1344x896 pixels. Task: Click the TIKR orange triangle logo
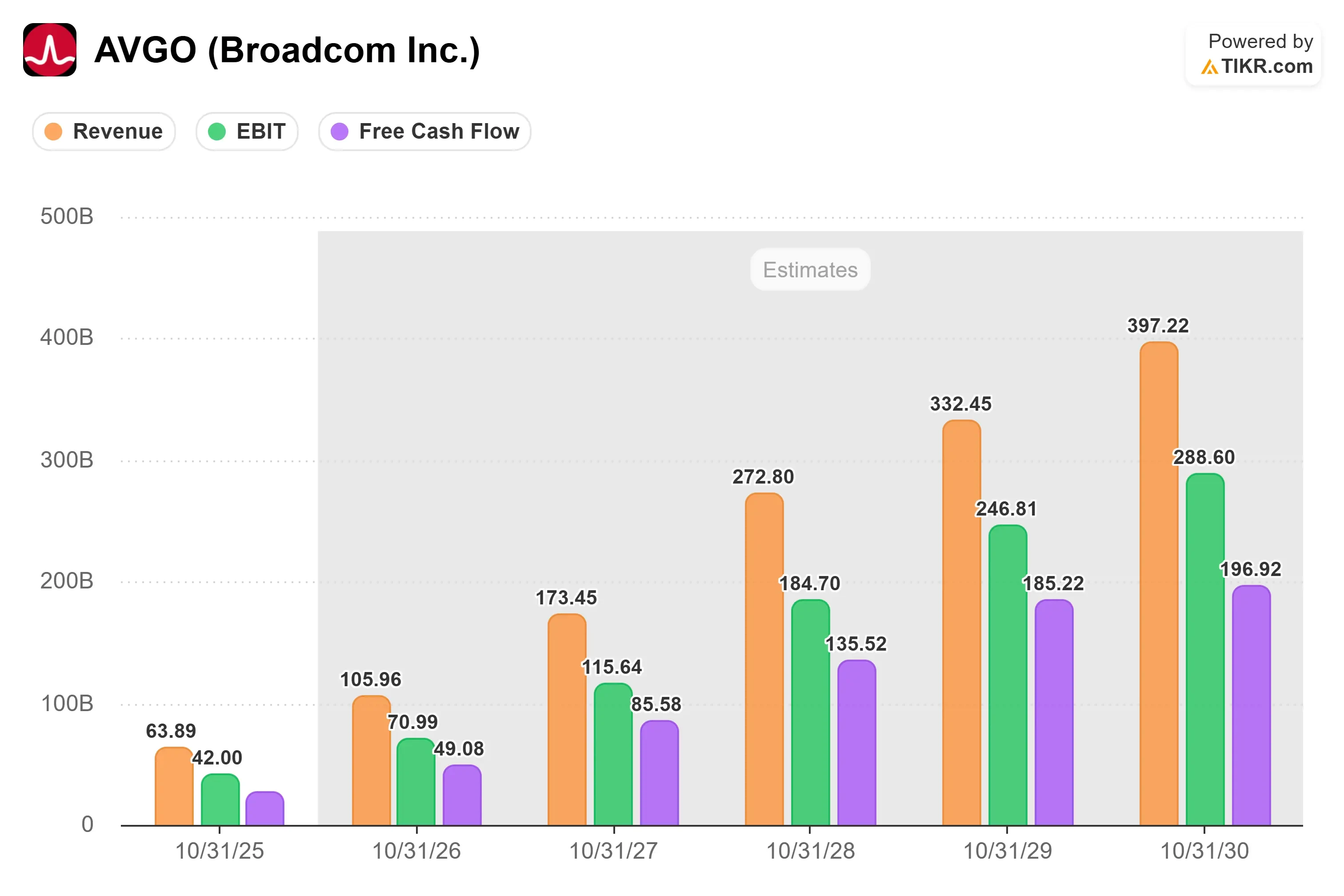(x=1209, y=68)
